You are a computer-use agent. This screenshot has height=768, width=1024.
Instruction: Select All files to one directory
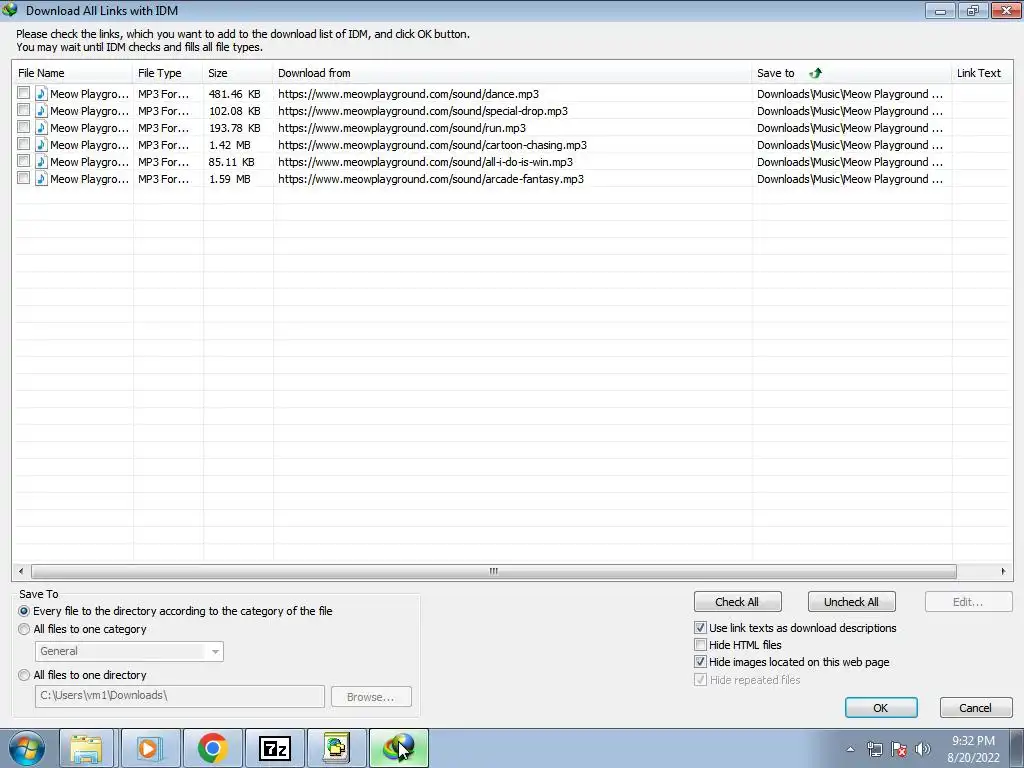click(24, 675)
